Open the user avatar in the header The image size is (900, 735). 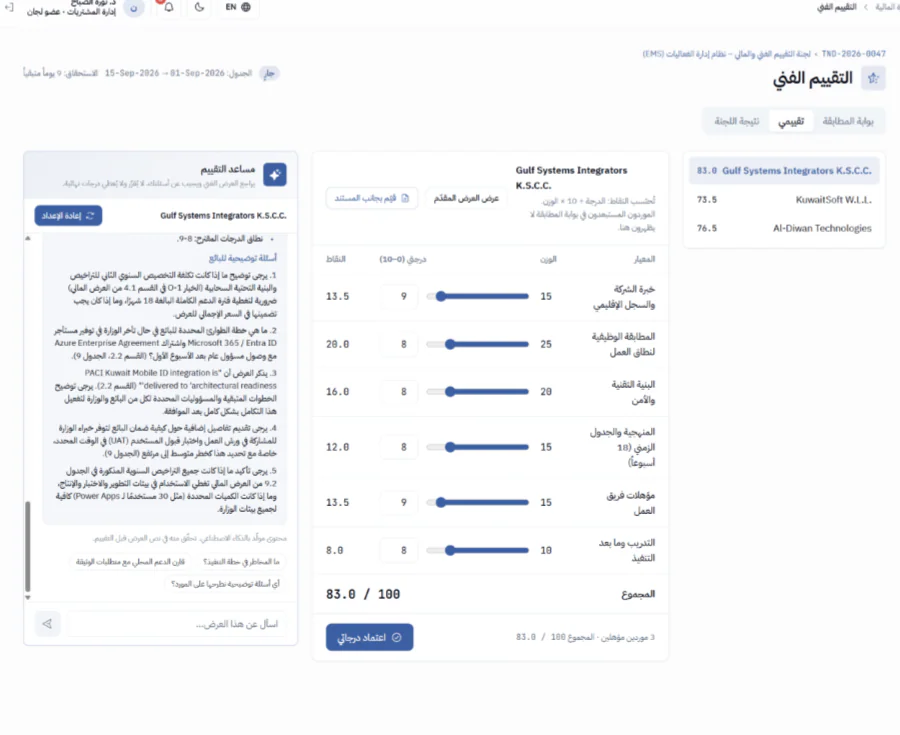coord(134,8)
